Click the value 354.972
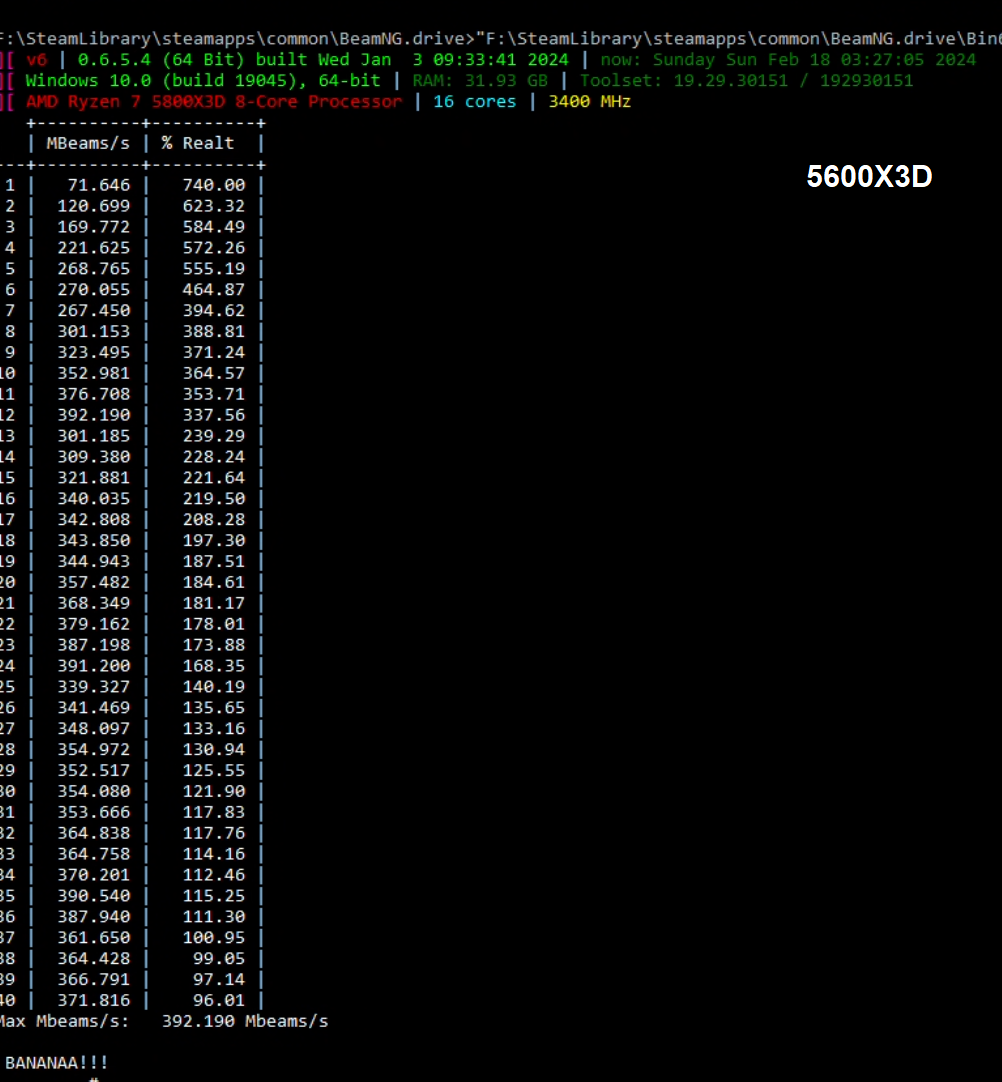The height and width of the screenshot is (1082, 1002). tap(93, 749)
